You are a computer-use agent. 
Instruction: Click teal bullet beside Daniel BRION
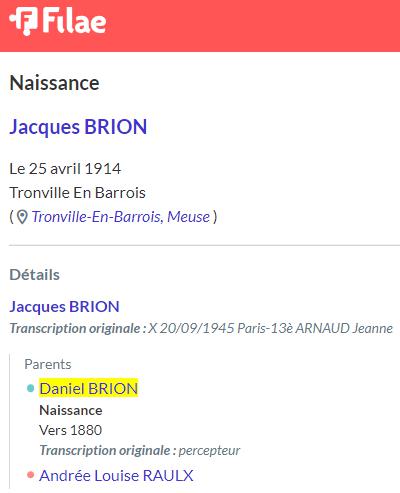pyautogui.click(x=30, y=388)
